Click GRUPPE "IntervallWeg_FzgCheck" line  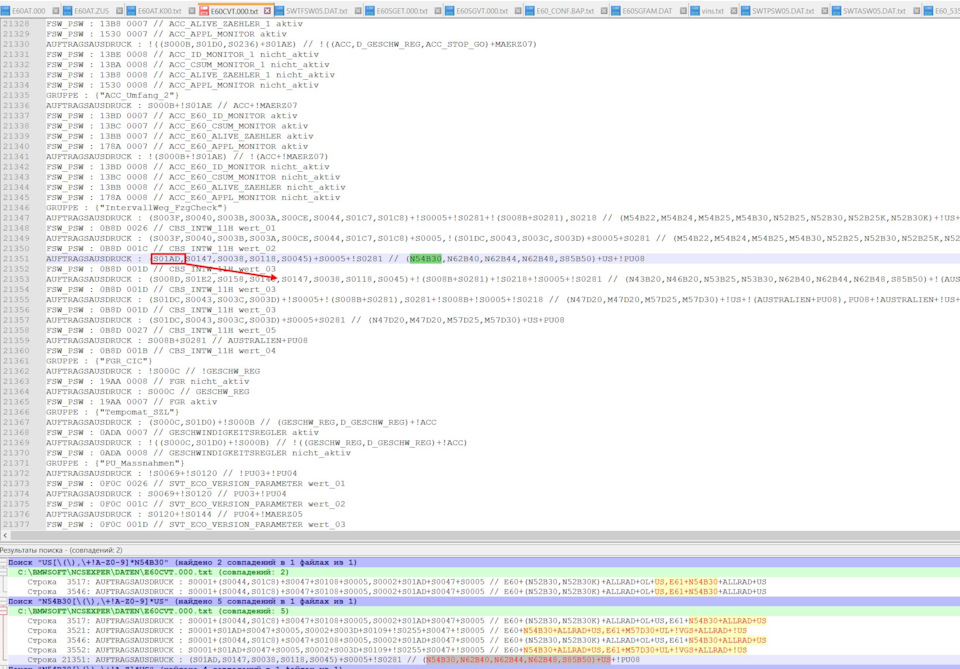(136, 207)
